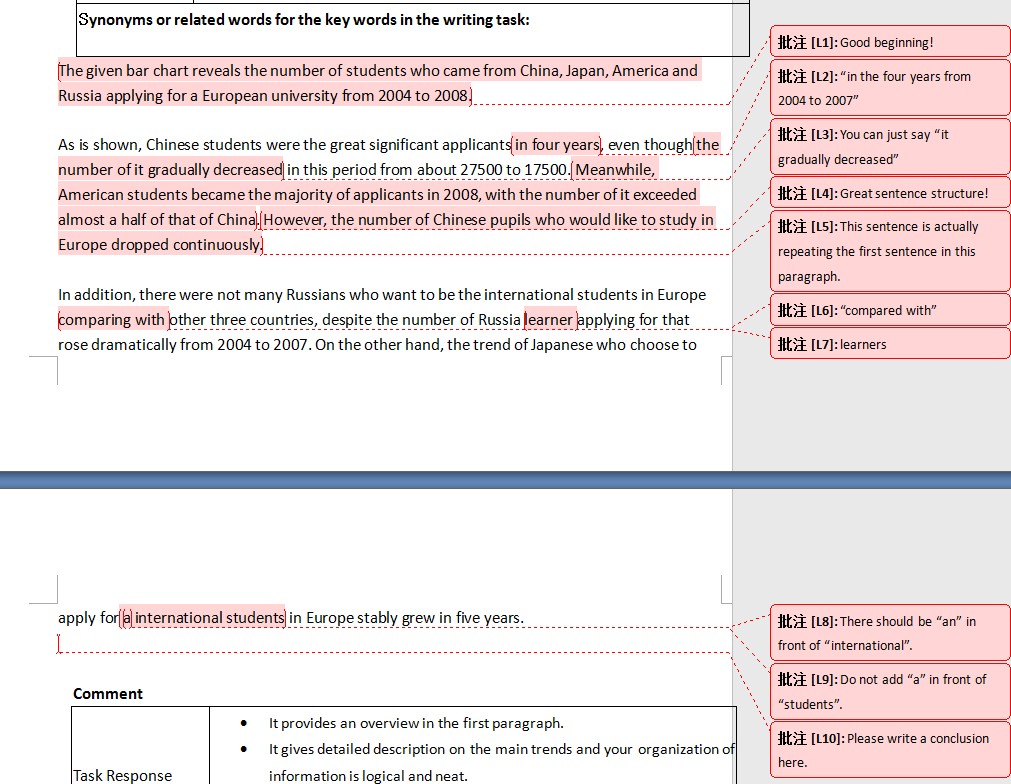Click highlighted phrase 'in four years'
Image resolution: width=1011 pixels, height=784 pixels.
[x=557, y=144]
